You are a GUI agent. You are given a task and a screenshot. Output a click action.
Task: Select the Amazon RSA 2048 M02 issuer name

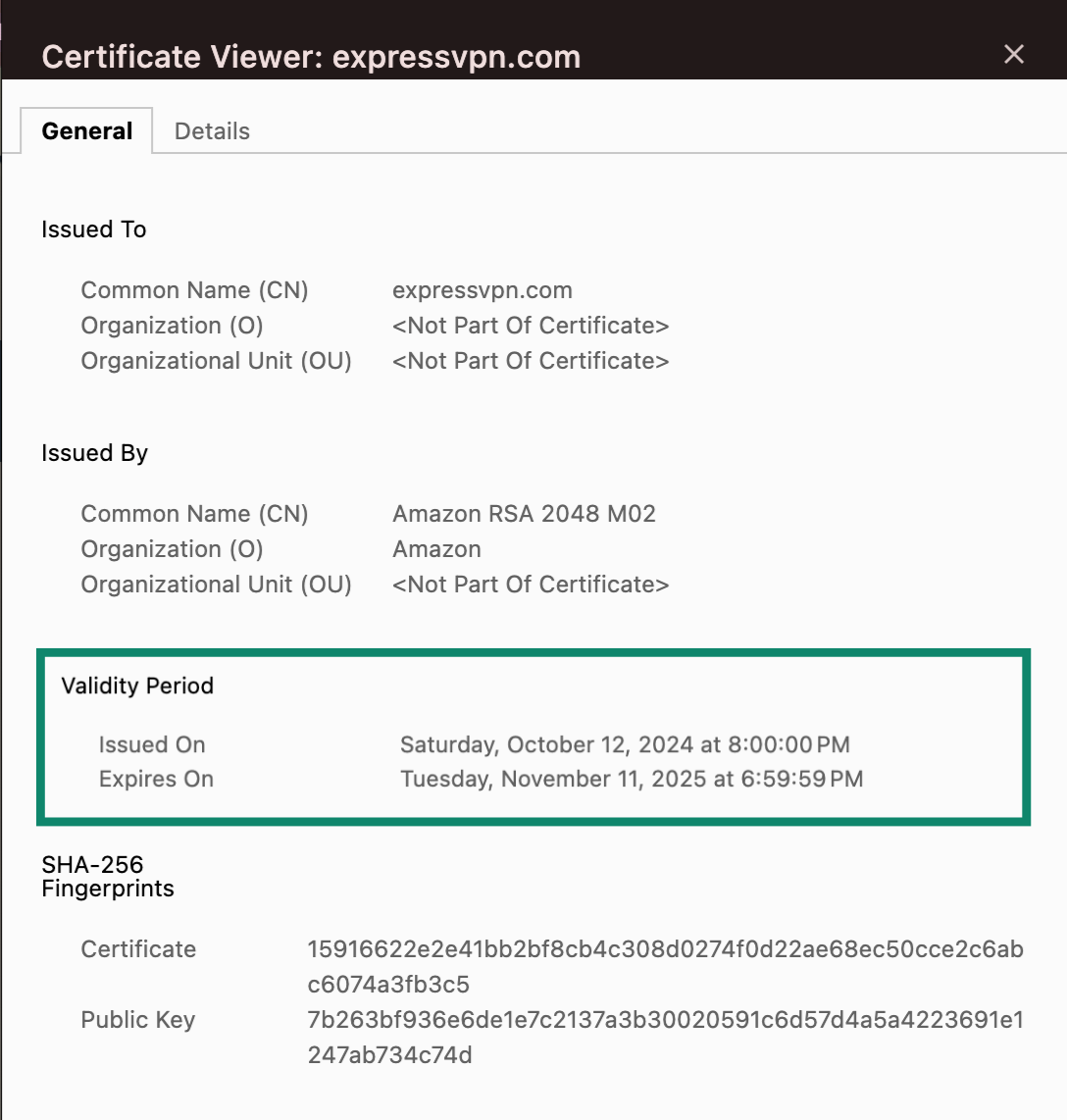(525, 513)
